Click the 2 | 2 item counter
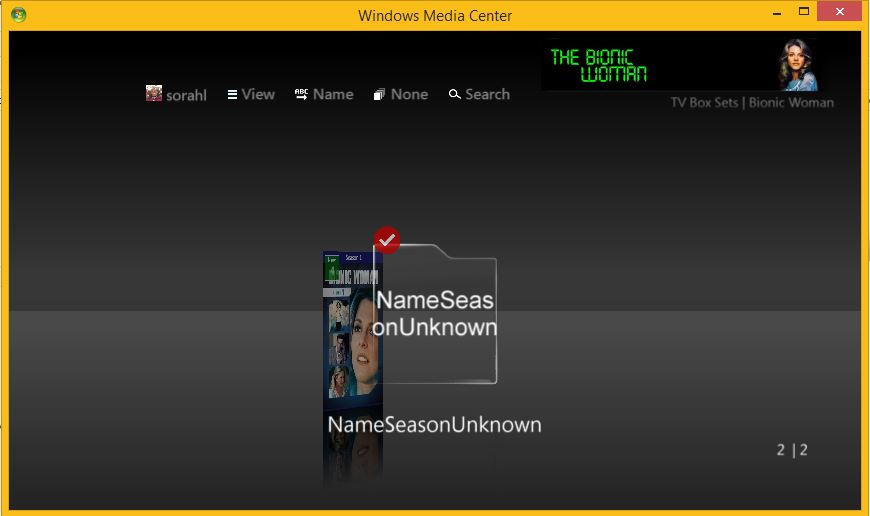This screenshot has width=870, height=516. pos(792,450)
